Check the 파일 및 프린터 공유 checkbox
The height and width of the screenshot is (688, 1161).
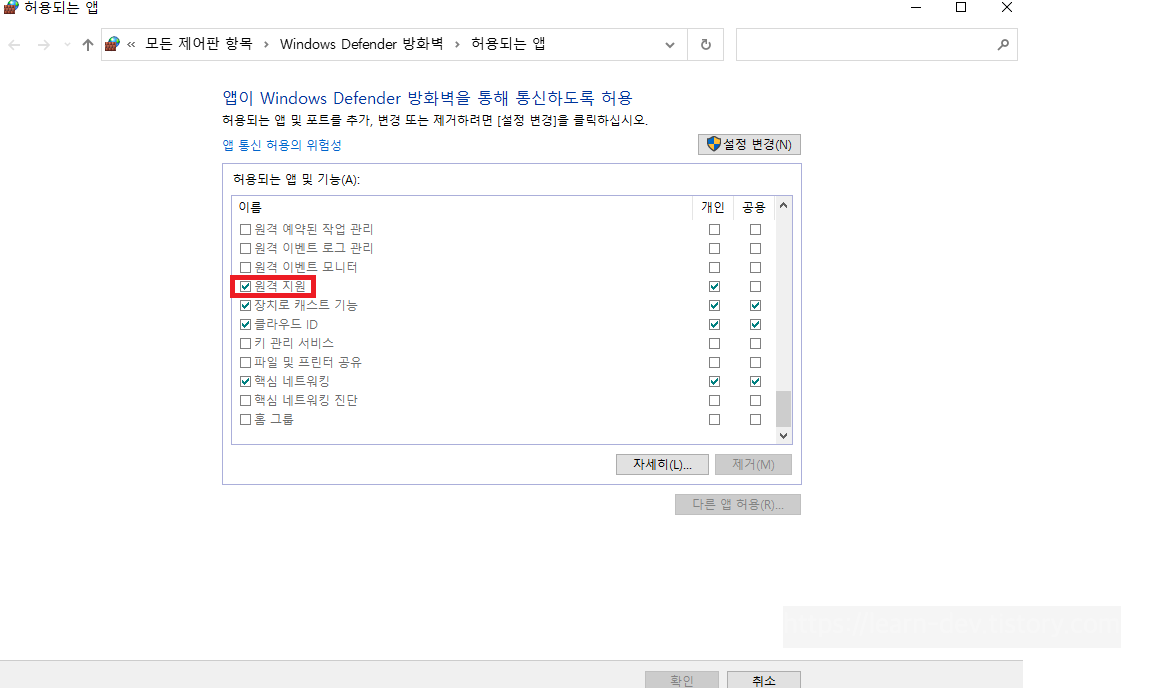click(245, 362)
